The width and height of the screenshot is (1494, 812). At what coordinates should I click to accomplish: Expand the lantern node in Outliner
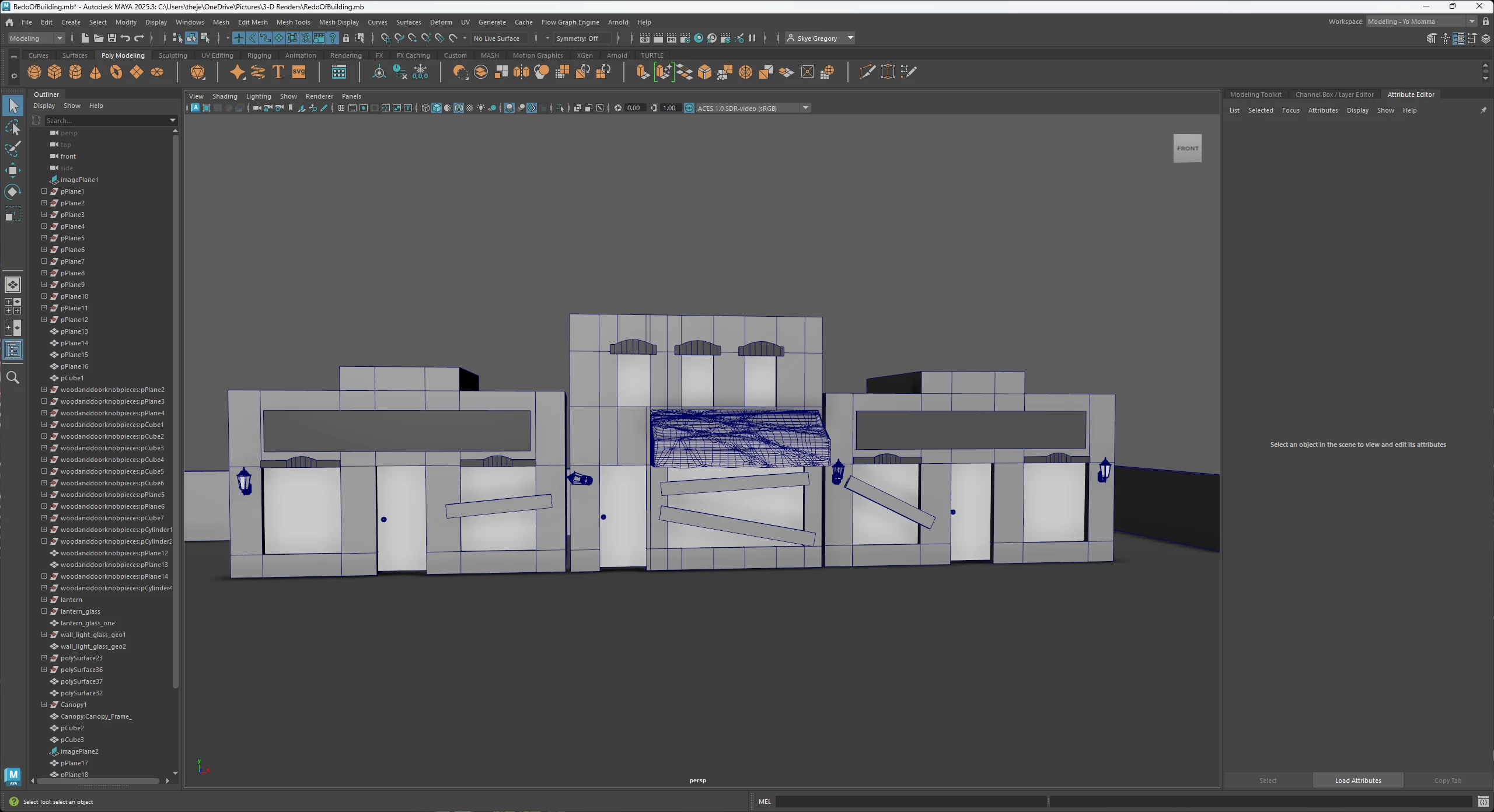tap(44, 599)
